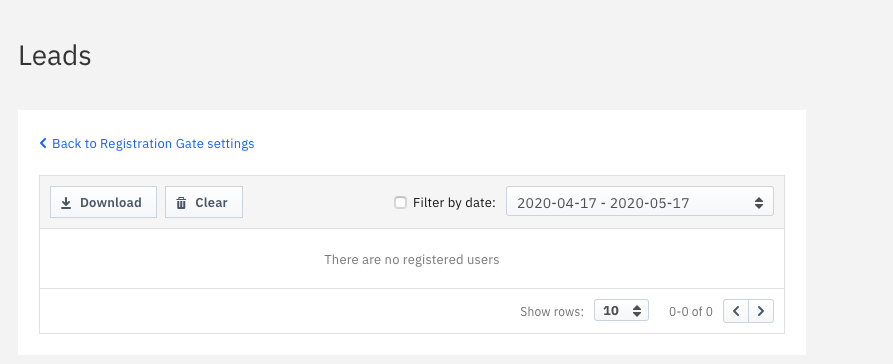Enable the Filter by date checkbox

[400, 202]
